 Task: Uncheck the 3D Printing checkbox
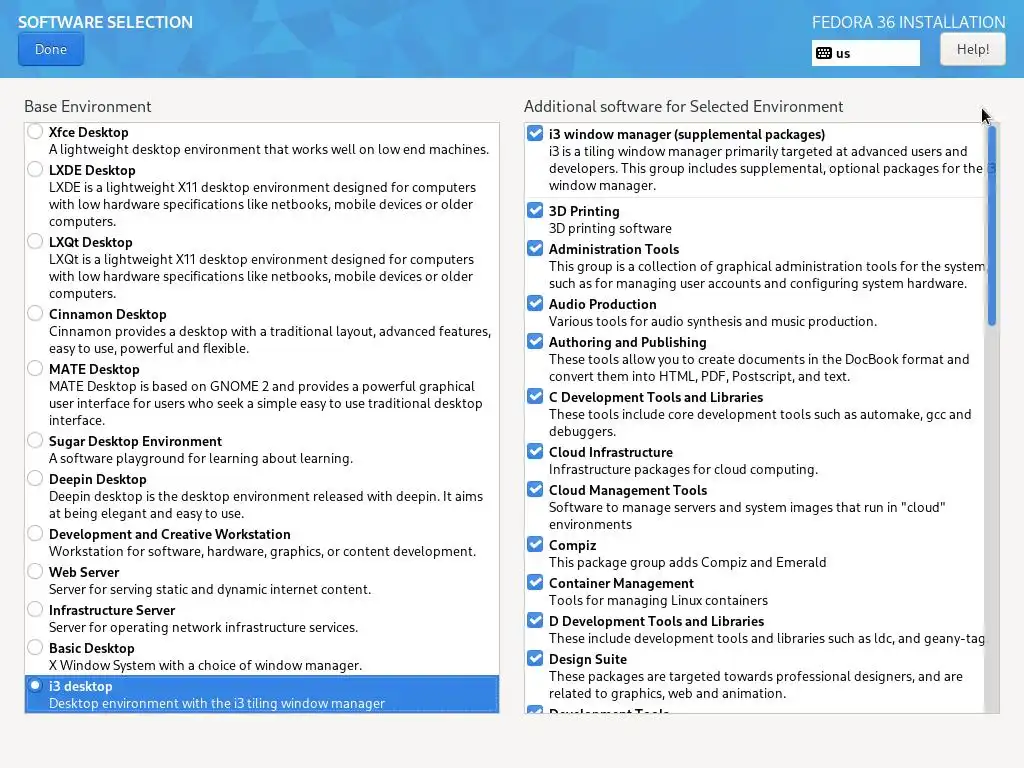[535, 210]
